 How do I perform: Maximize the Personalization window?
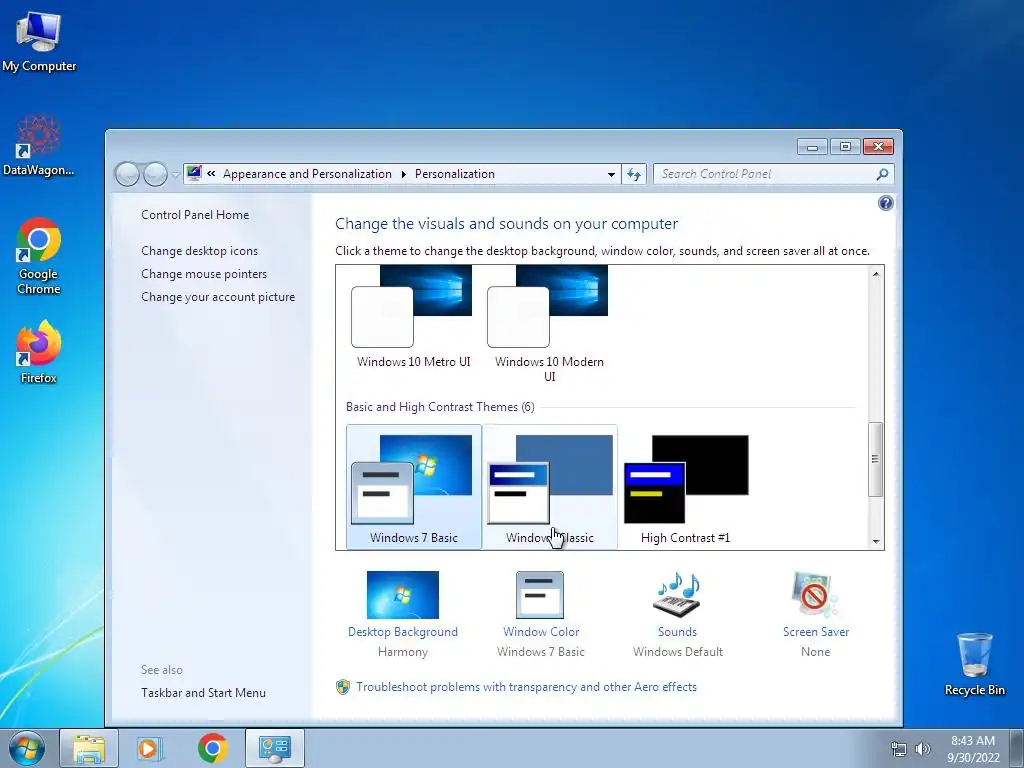coord(845,147)
